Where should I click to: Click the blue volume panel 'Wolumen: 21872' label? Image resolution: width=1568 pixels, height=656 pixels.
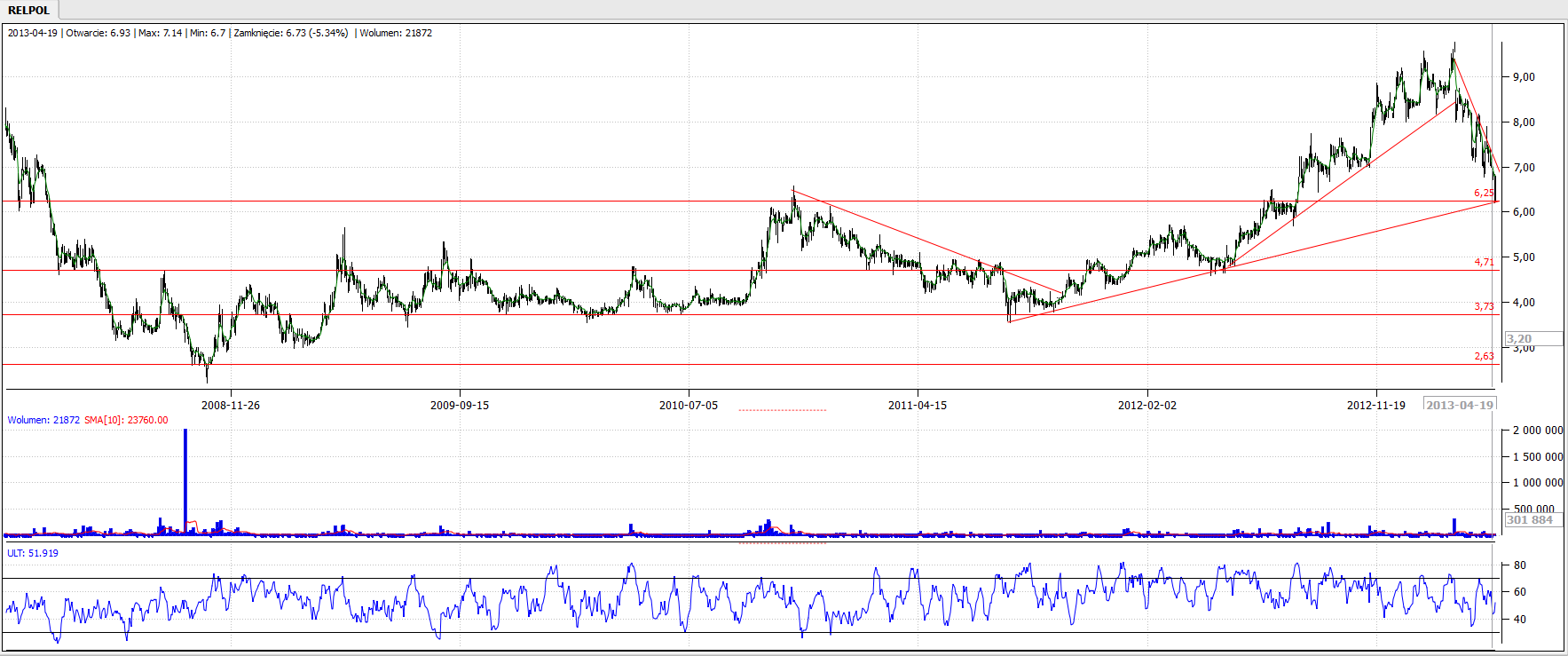point(43,421)
